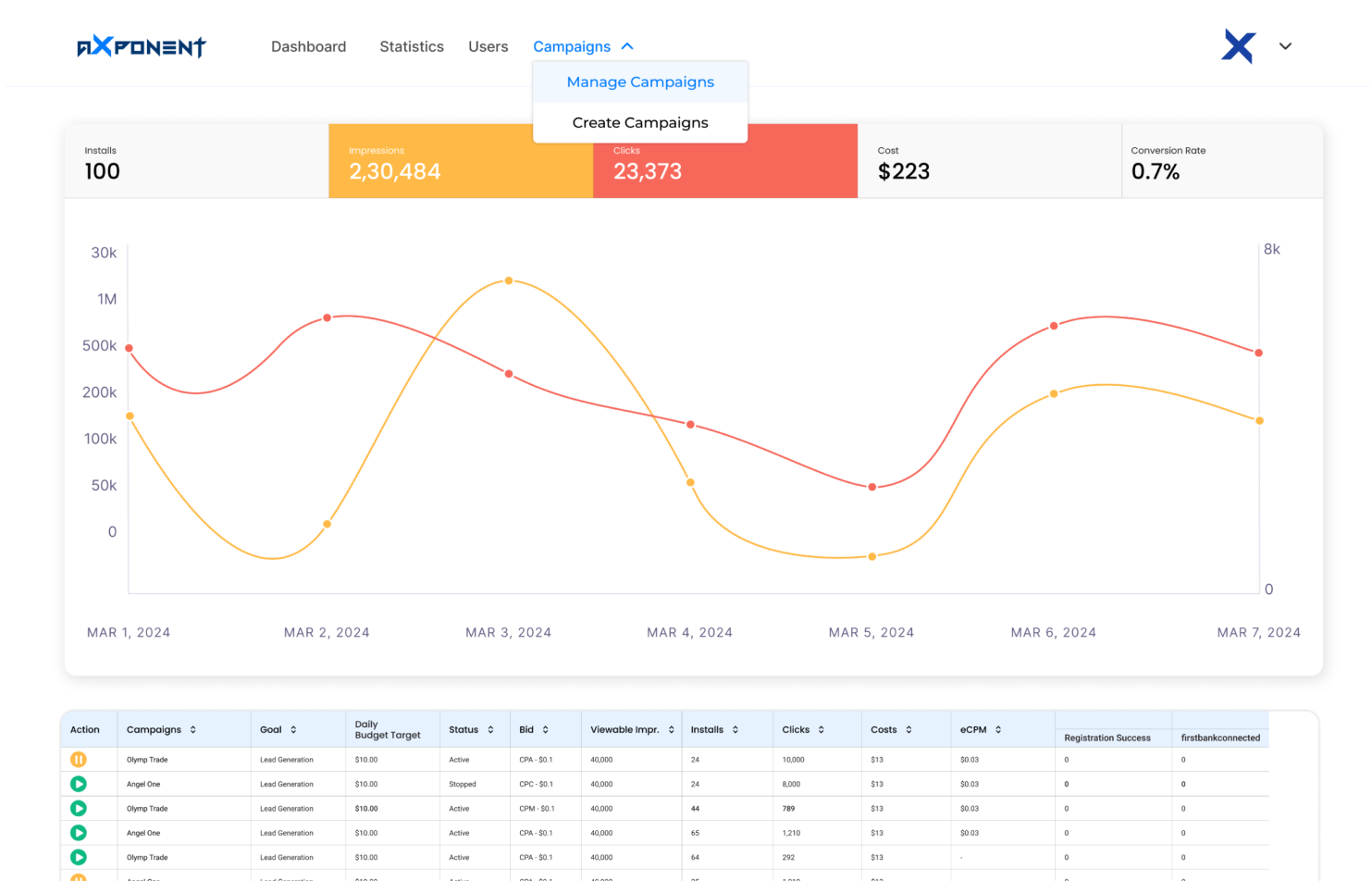
Task: Click the Axponent logo in the header
Action: [142, 46]
